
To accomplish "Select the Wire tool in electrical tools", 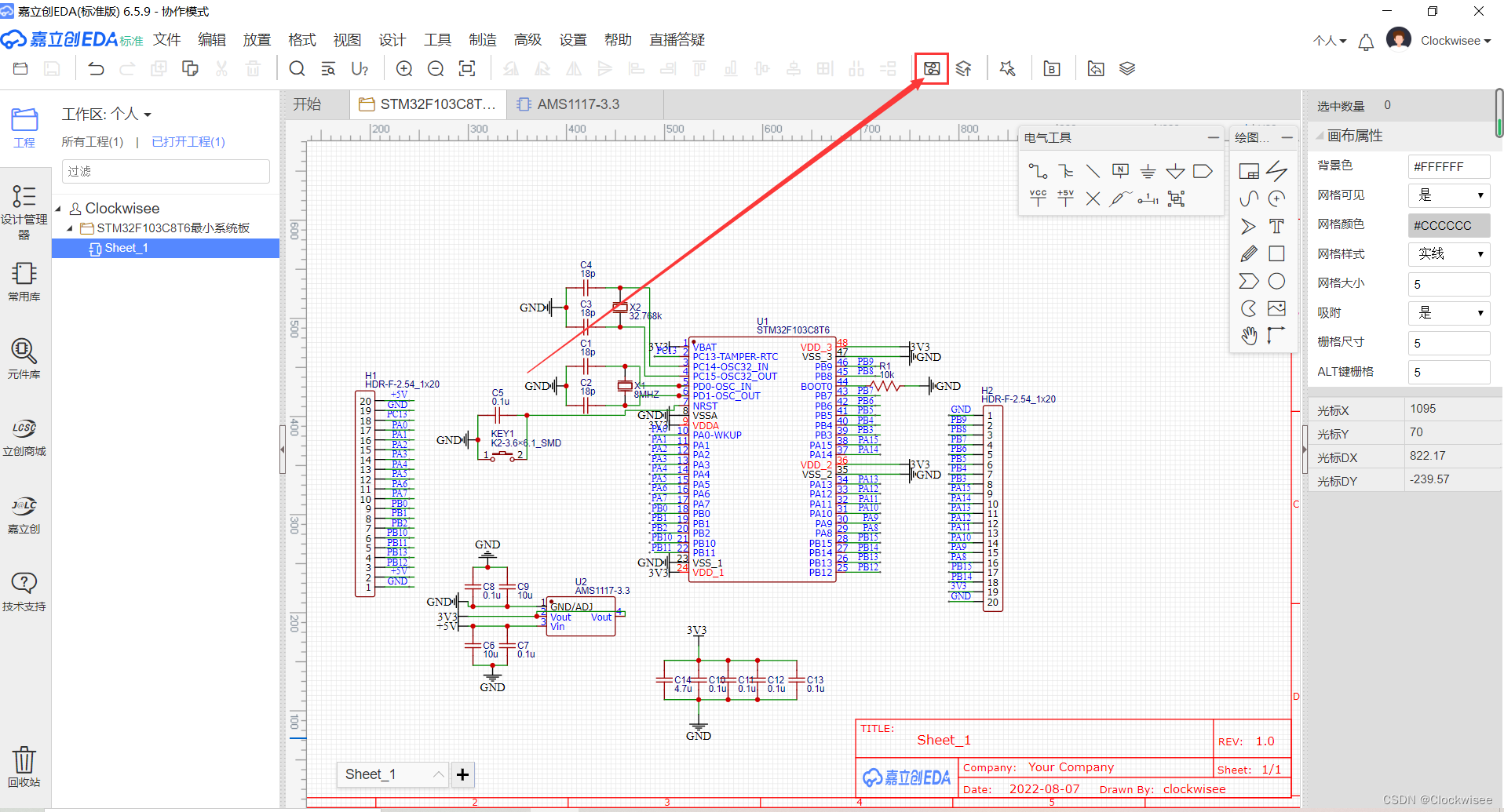I will point(1038,171).
